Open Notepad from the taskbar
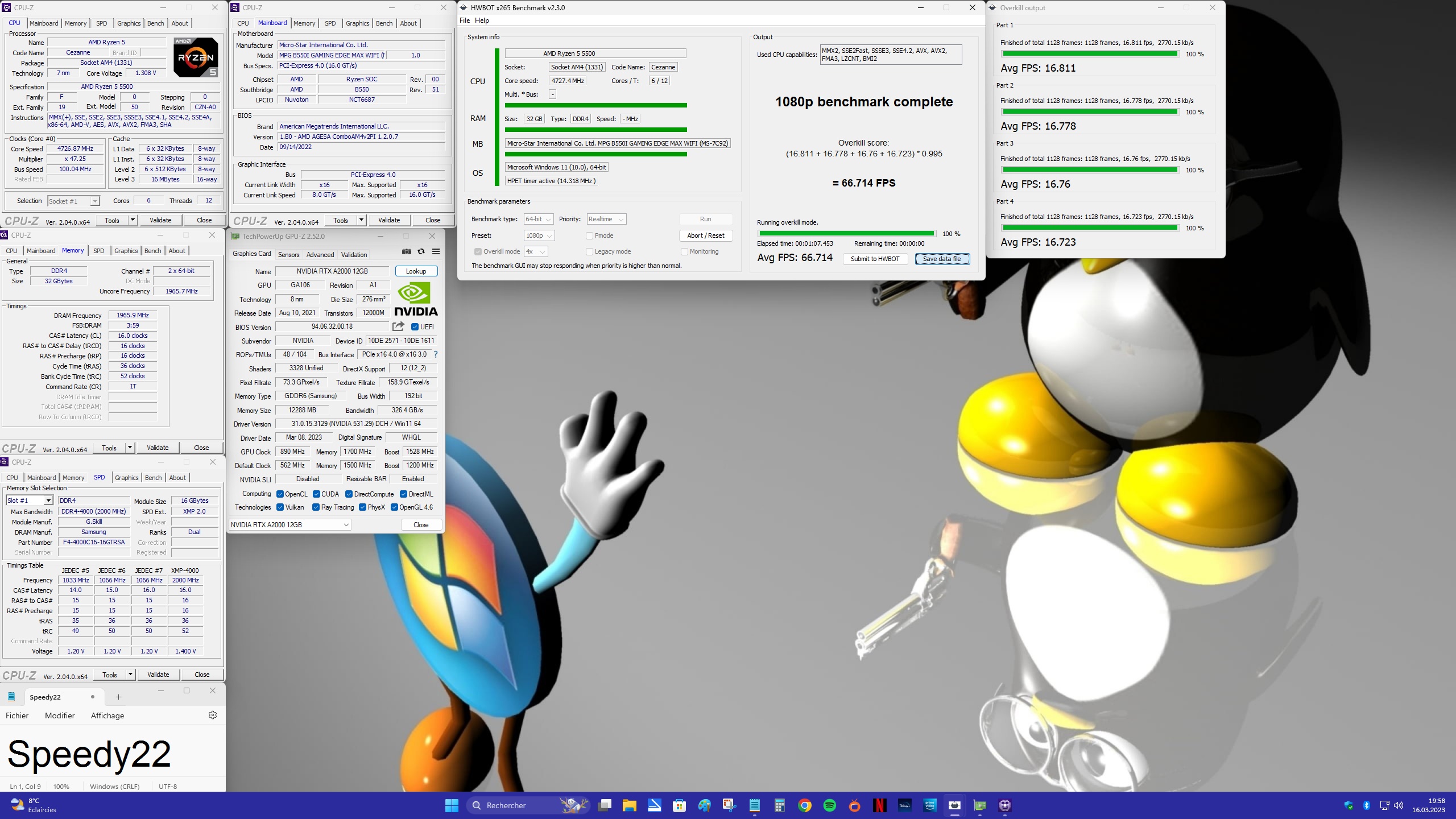Image resolution: width=1456 pixels, height=819 pixels. pos(755,805)
